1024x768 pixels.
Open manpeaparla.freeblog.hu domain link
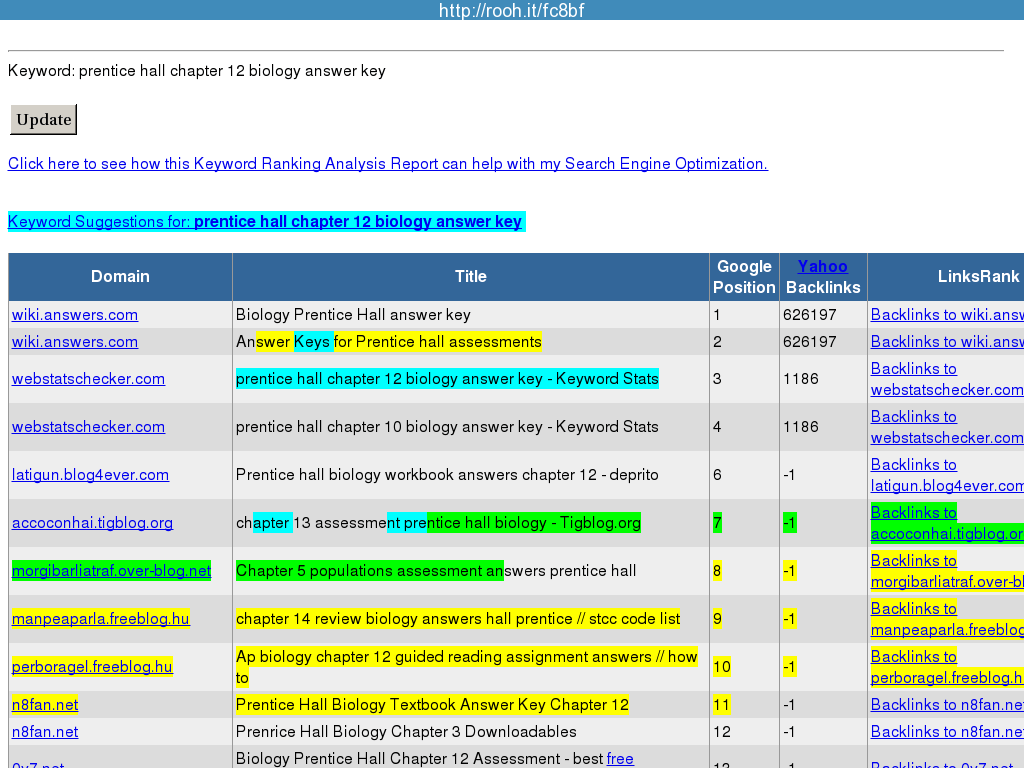coord(100,619)
